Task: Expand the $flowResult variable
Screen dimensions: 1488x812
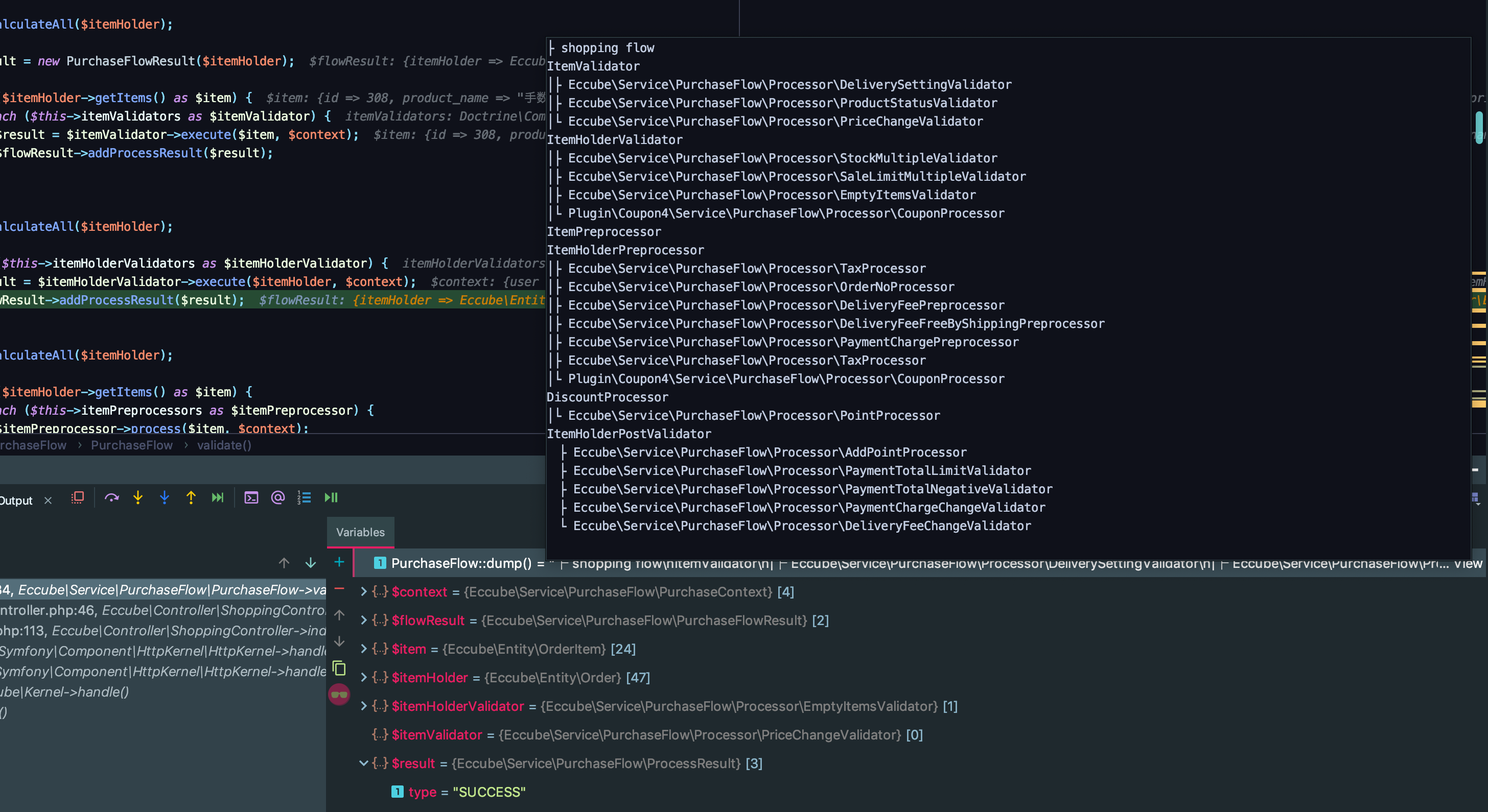Action: tap(364, 620)
